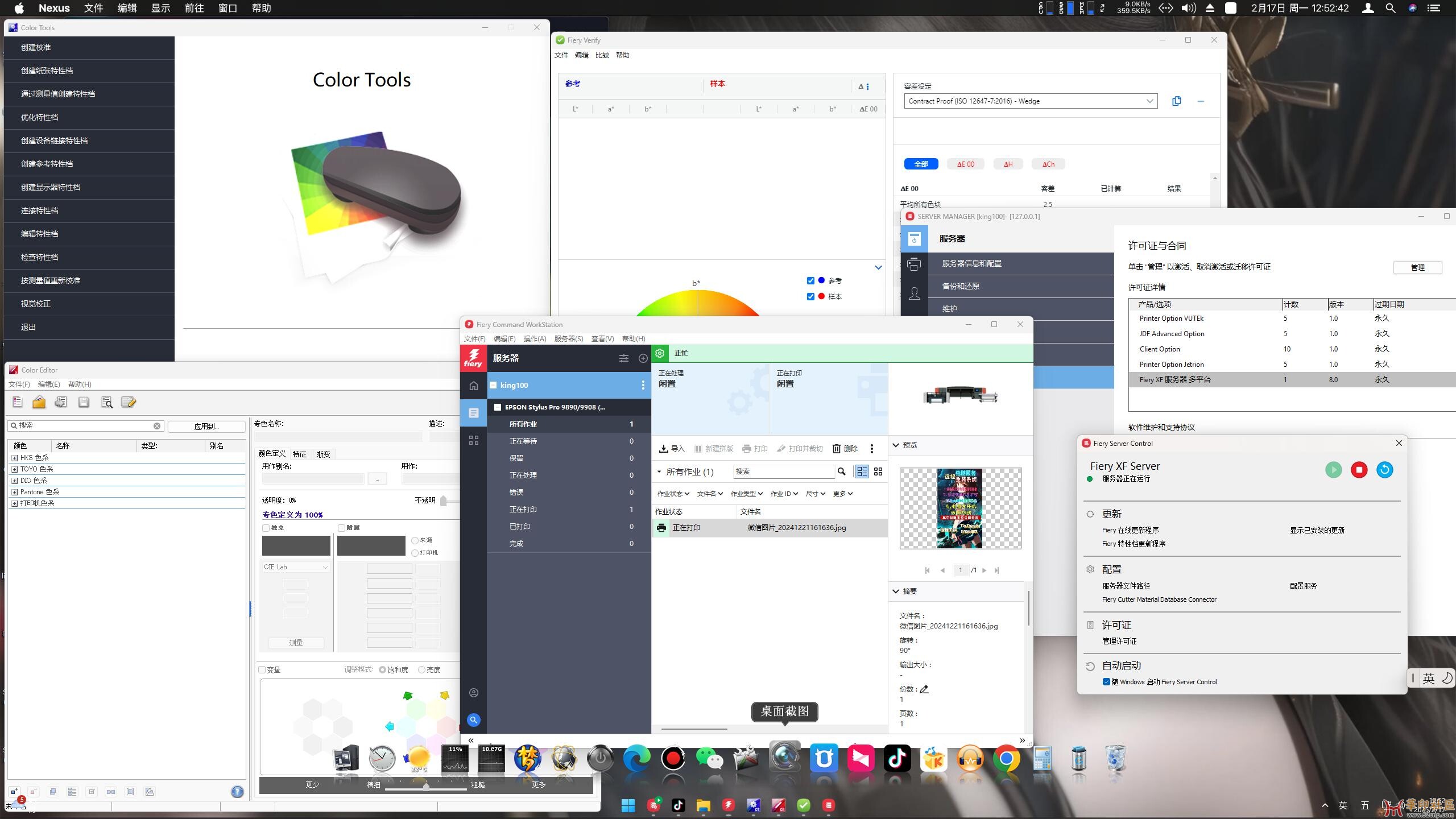Click green start button in Fiery Server Control
Image resolution: width=1456 pixels, height=819 pixels.
[x=1333, y=470]
